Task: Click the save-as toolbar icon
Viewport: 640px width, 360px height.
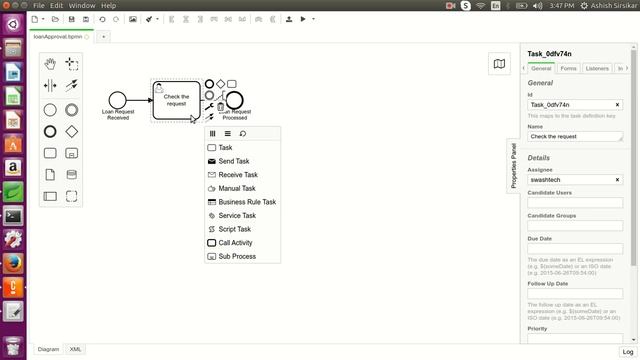Action: [86, 19]
